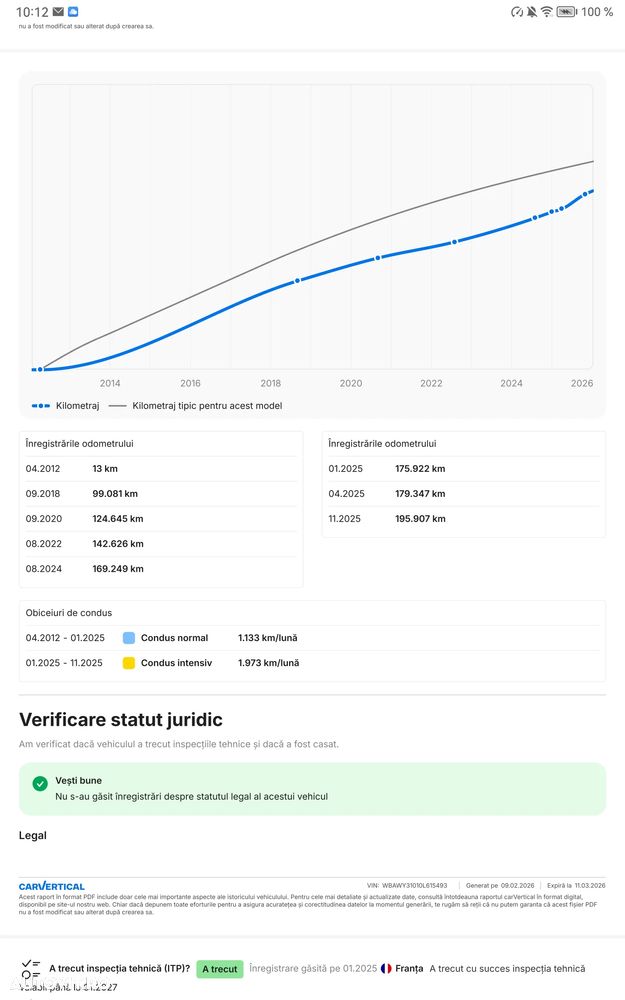Tap the France flag icon
This screenshot has height=1000, width=625.
click(x=386, y=968)
